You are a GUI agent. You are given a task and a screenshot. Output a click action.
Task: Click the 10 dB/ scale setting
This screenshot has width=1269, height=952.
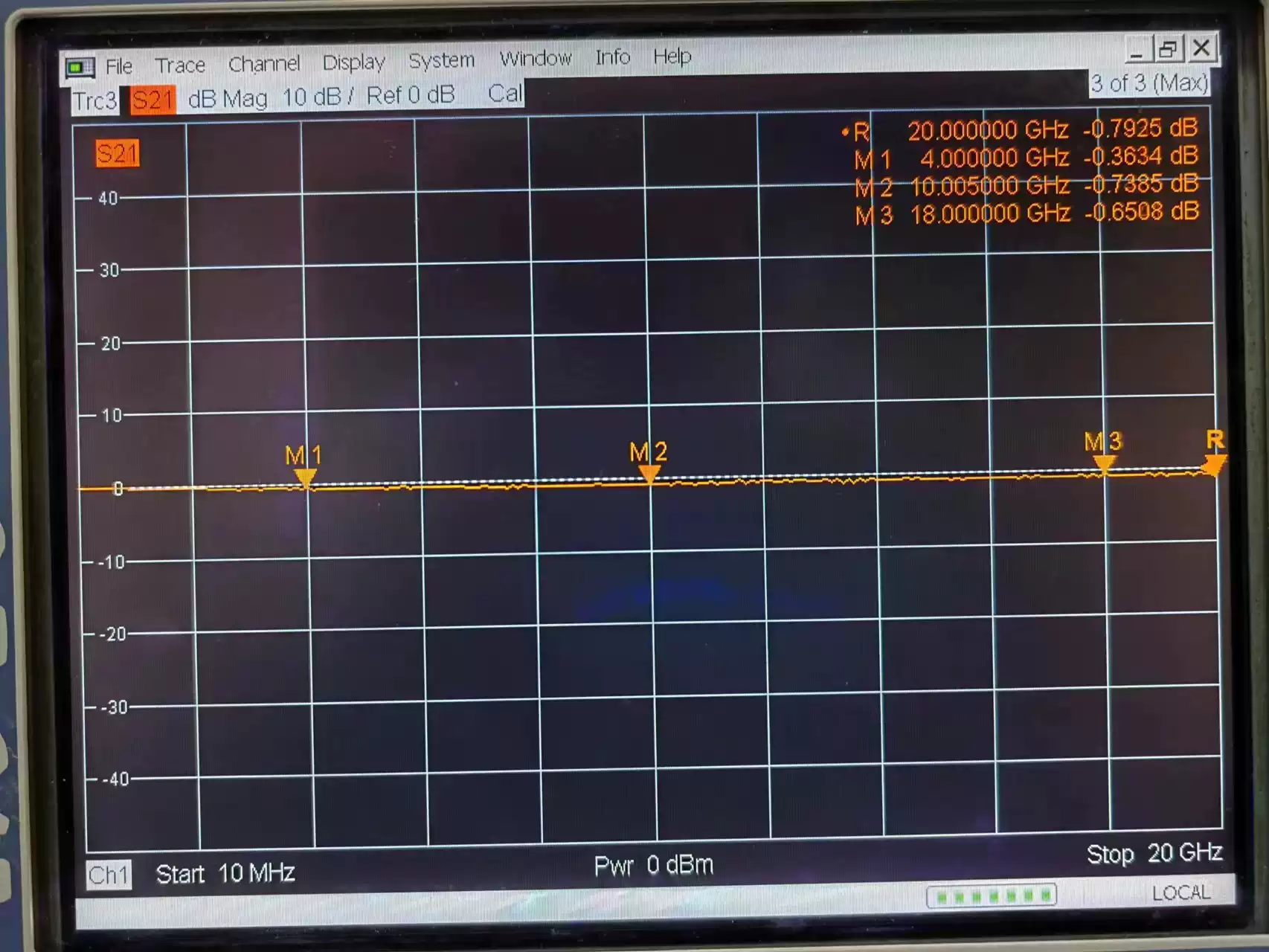coord(318,97)
